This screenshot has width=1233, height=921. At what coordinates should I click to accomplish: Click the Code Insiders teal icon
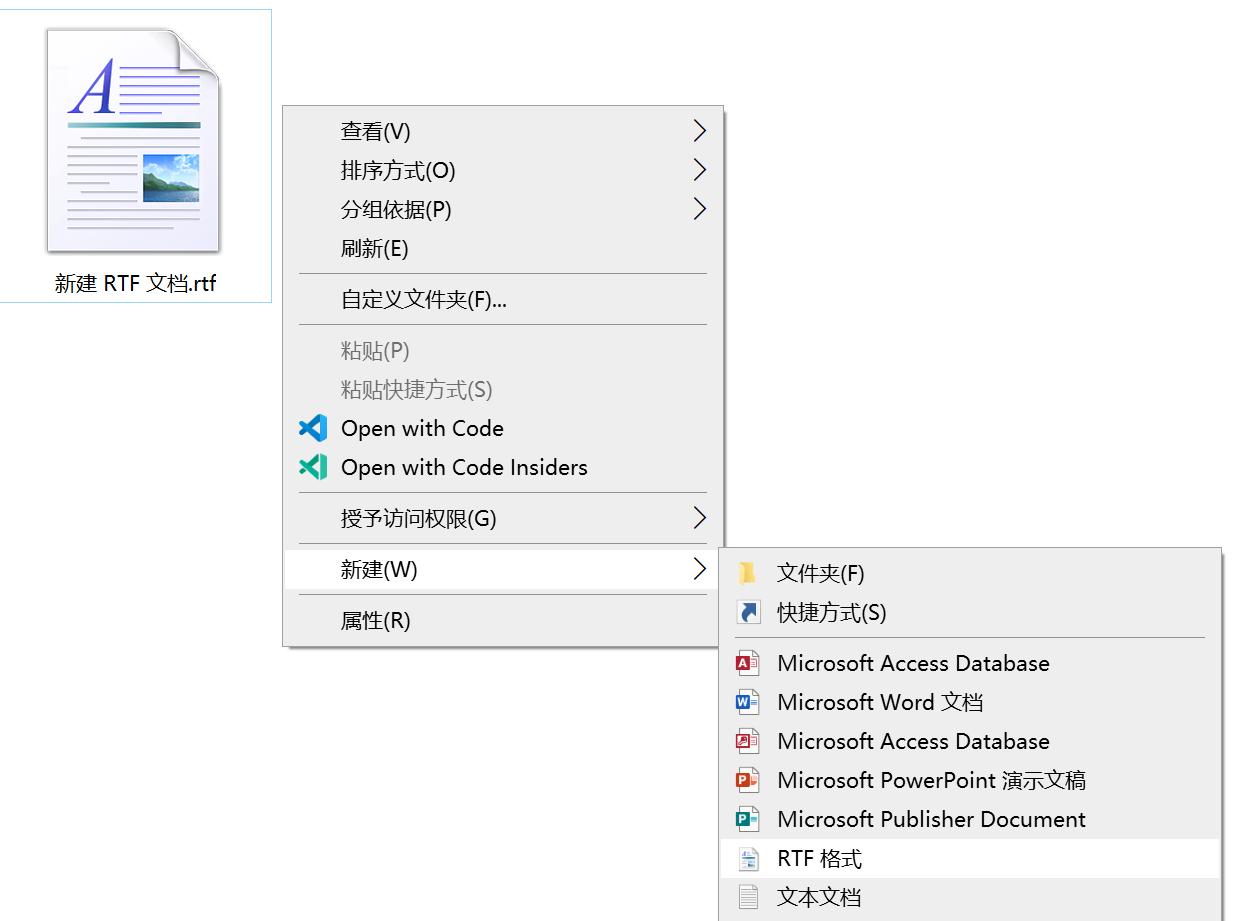(315, 467)
